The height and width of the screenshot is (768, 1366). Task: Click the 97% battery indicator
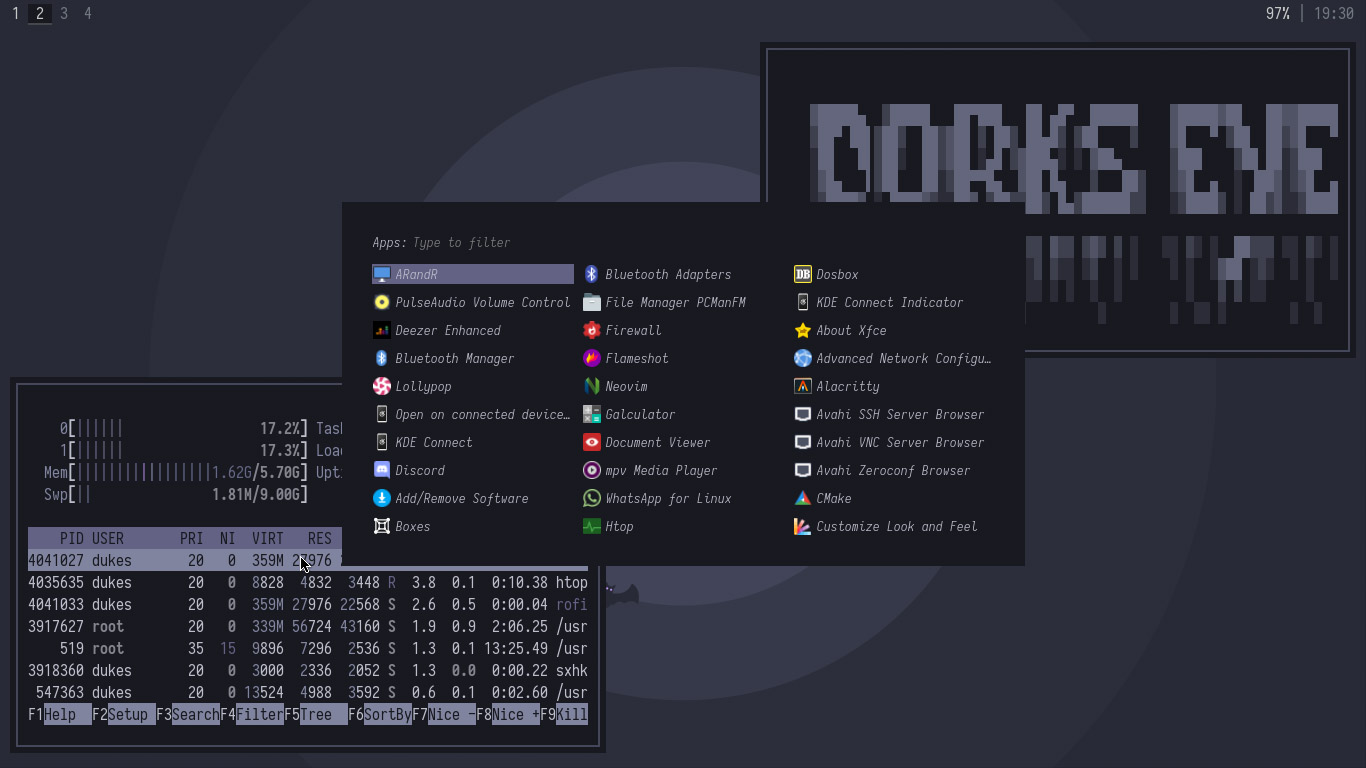pos(1277,13)
